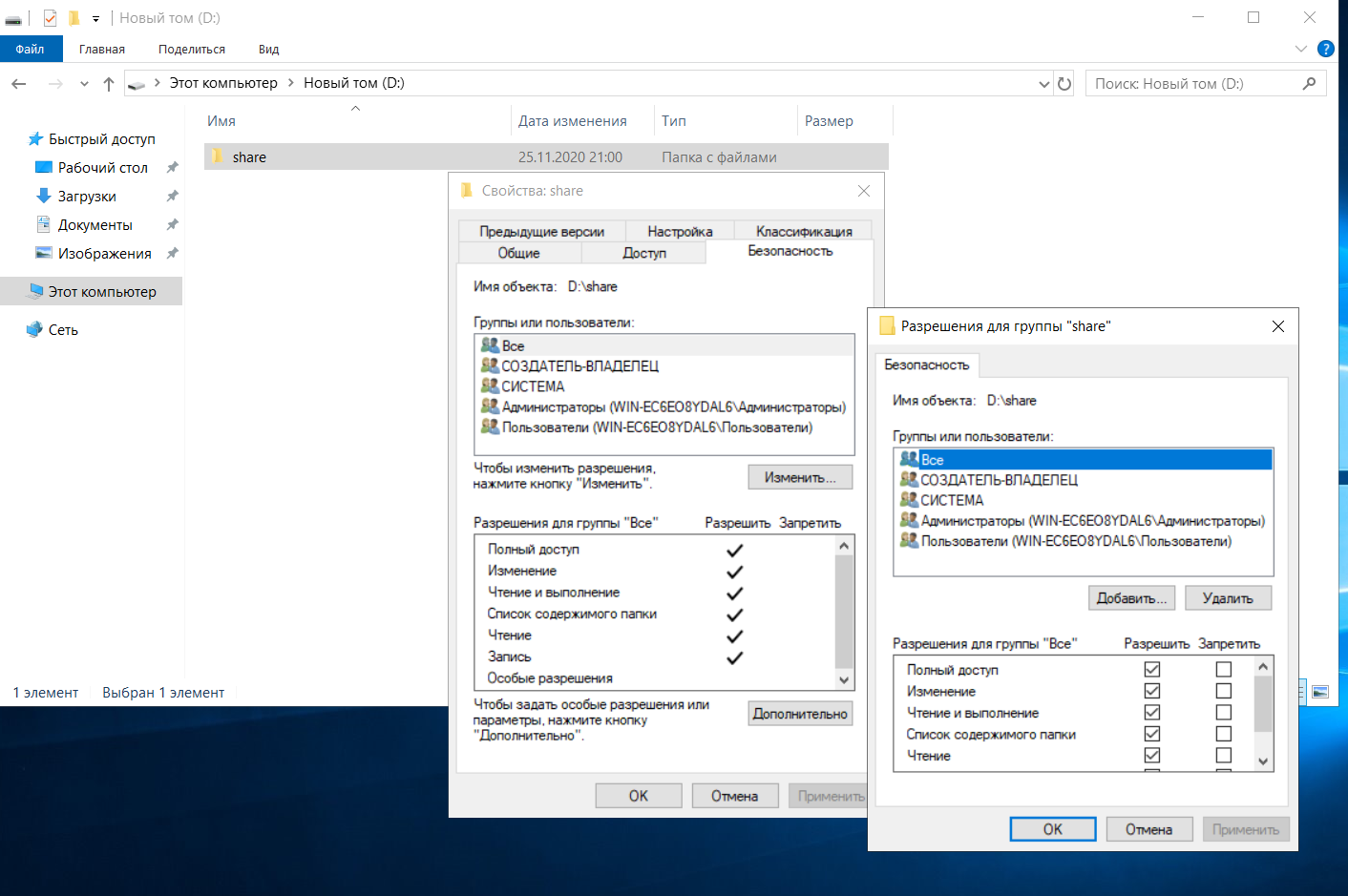Toggle Deny checkbox for Чтение и выполнение

point(1224,712)
